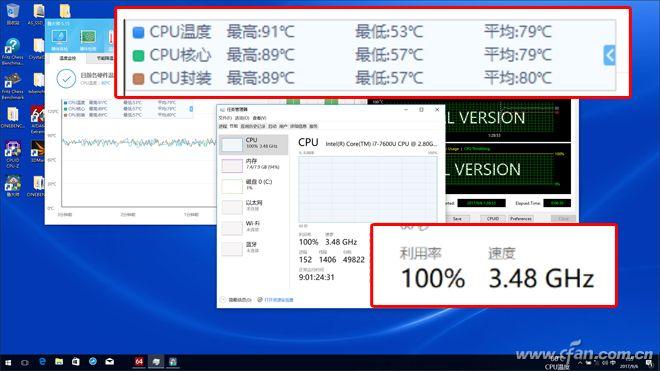
Task: Expand the system tray hidden icons chevron
Action: pos(580,363)
